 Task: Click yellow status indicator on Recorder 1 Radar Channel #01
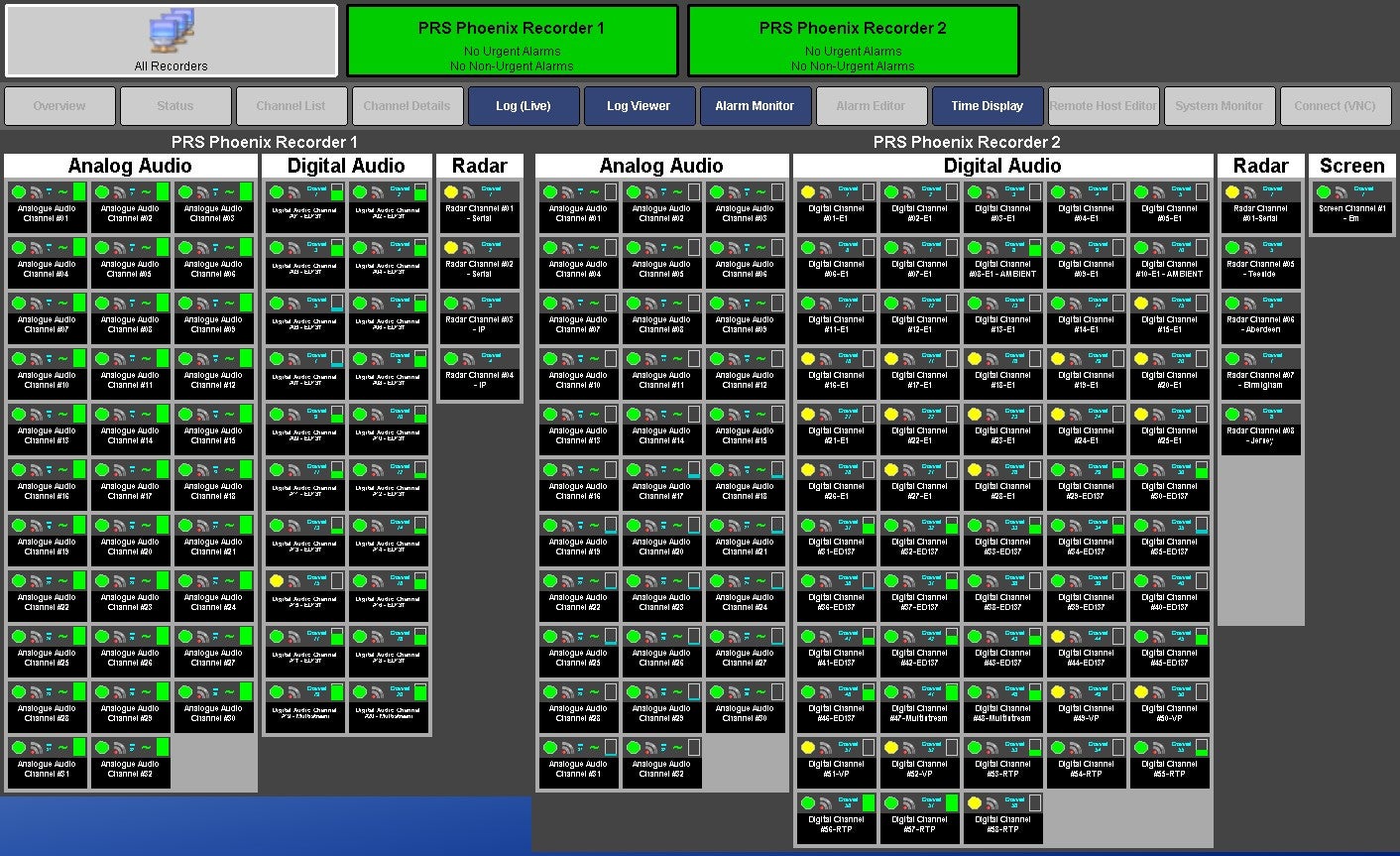tap(451, 192)
